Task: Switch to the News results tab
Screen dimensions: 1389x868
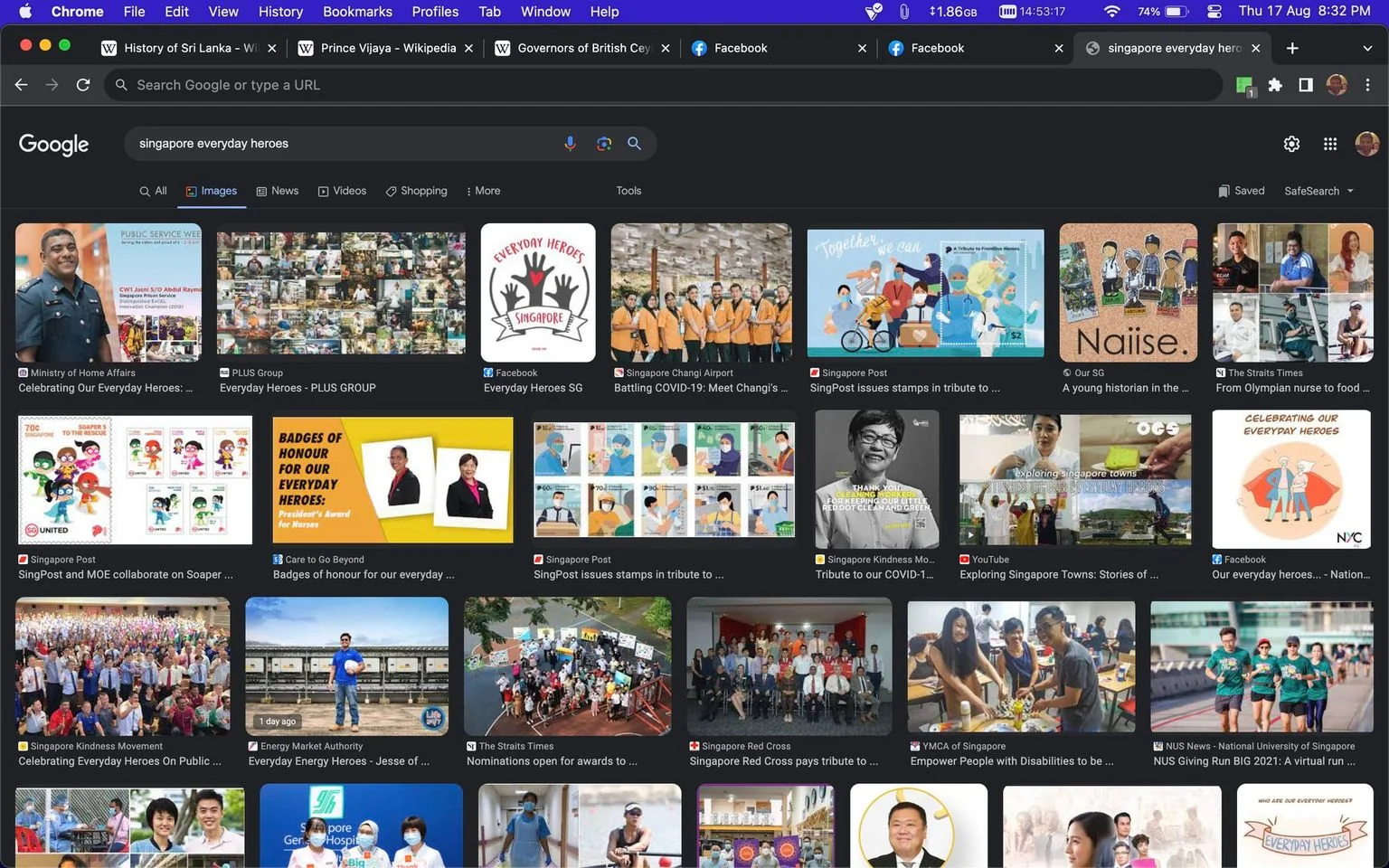Action: point(278,191)
